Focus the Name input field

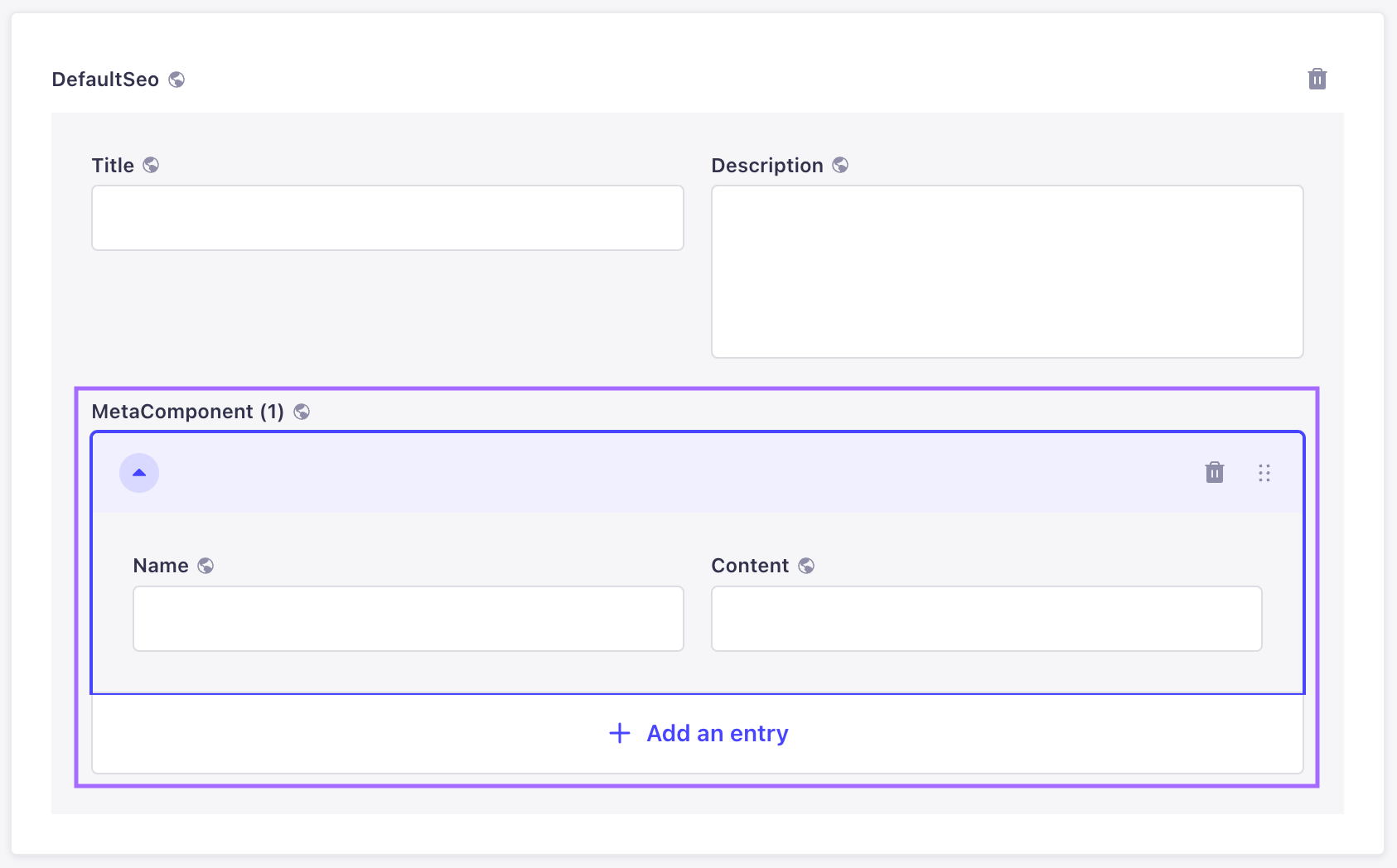(408, 619)
